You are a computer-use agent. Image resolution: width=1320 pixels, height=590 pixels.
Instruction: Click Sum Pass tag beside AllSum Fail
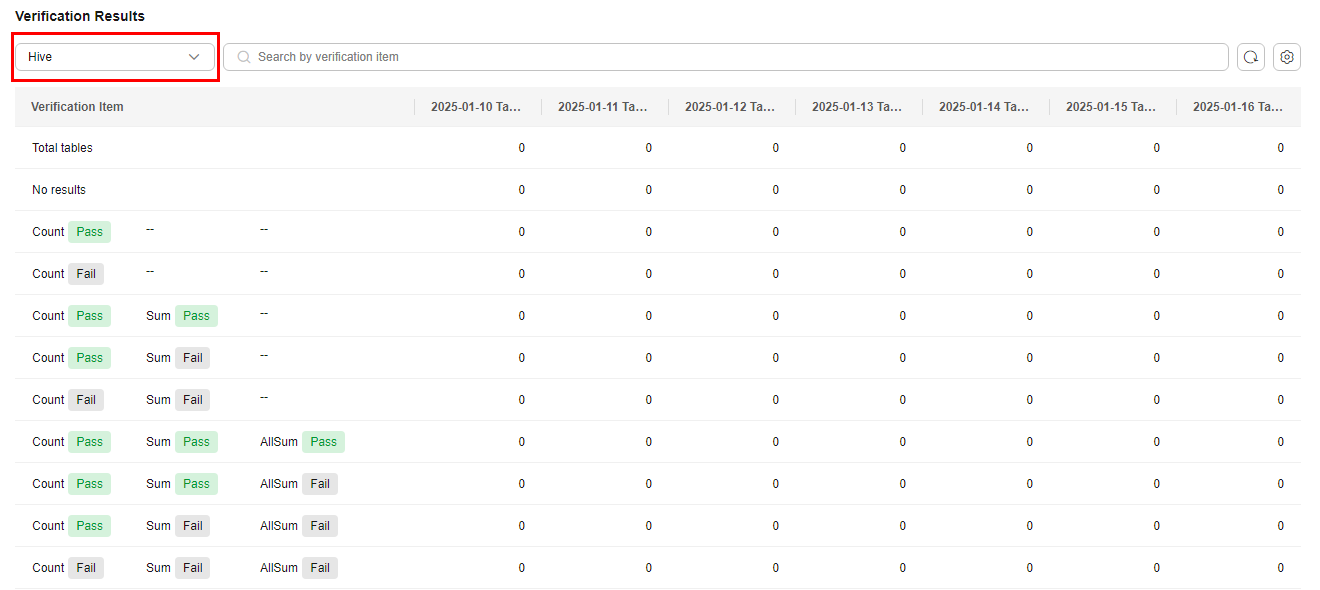tap(196, 484)
